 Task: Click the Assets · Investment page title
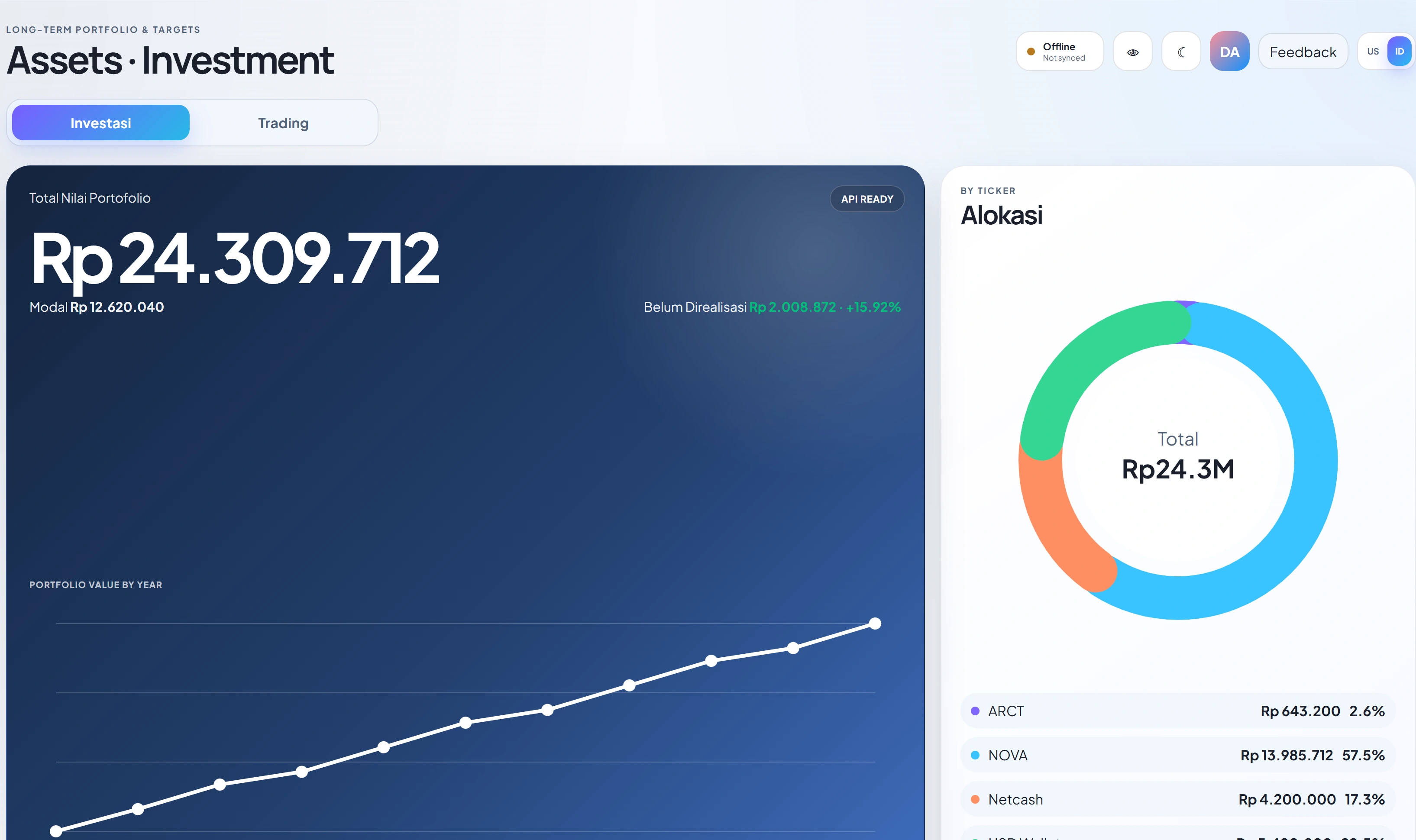[170, 61]
